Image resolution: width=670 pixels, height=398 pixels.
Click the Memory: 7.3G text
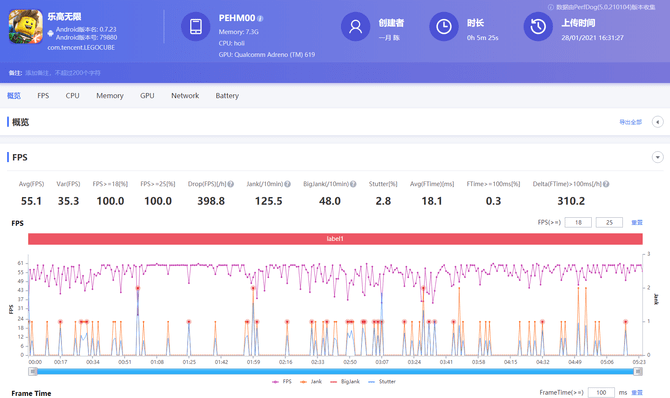pos(238,32)
